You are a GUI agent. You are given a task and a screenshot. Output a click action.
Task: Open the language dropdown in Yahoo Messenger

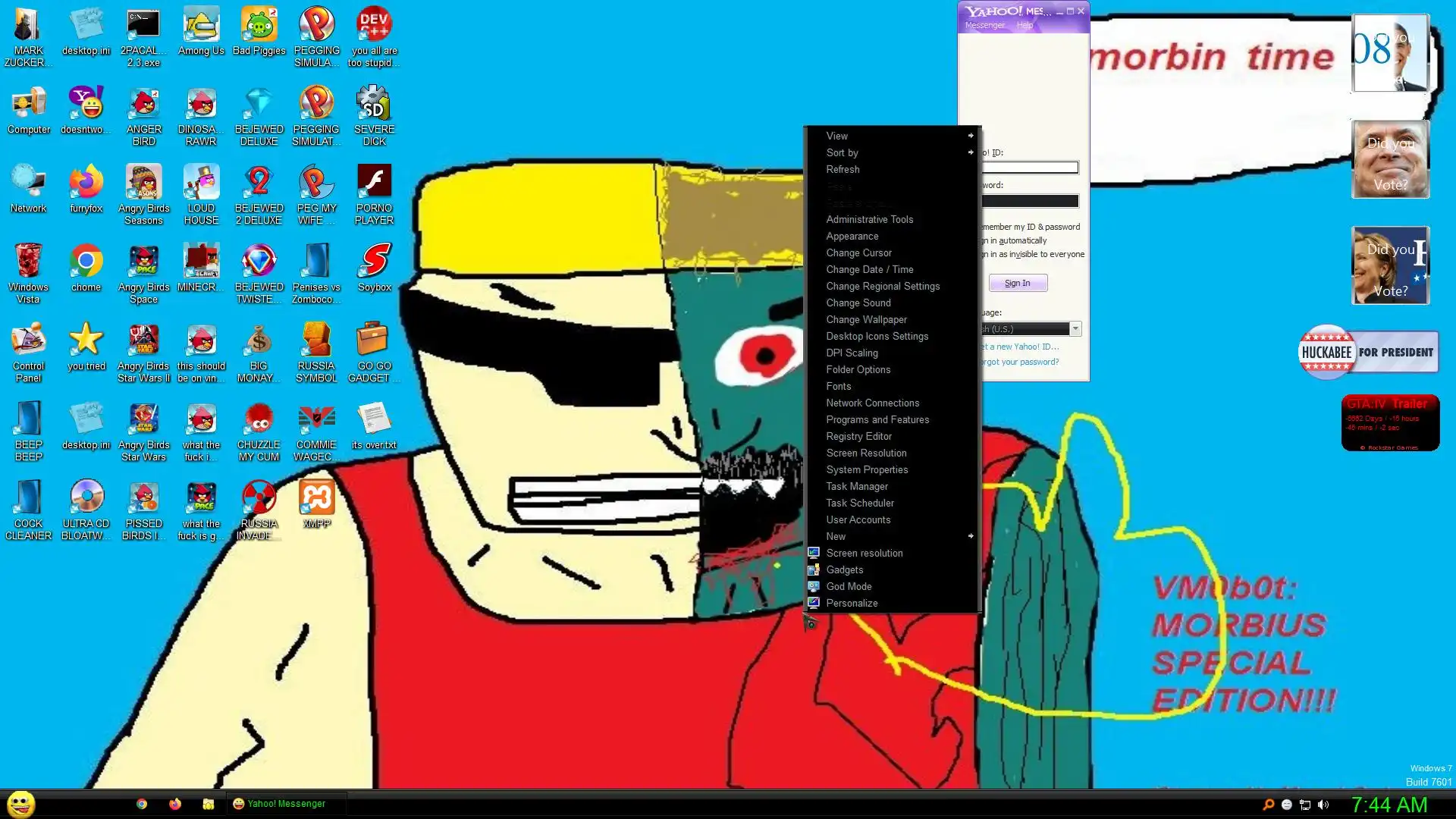point(1075,329)
